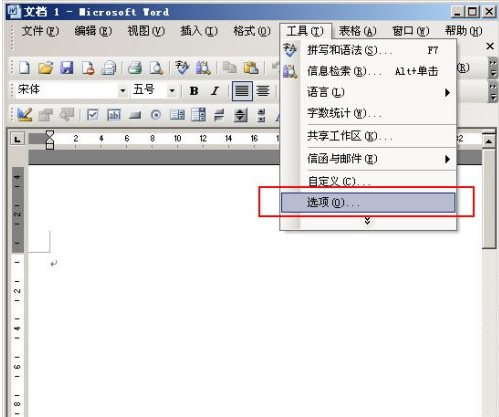The image size is (499, 417).
Task: Toggle Italic formatting
Action: click(215, 91)
